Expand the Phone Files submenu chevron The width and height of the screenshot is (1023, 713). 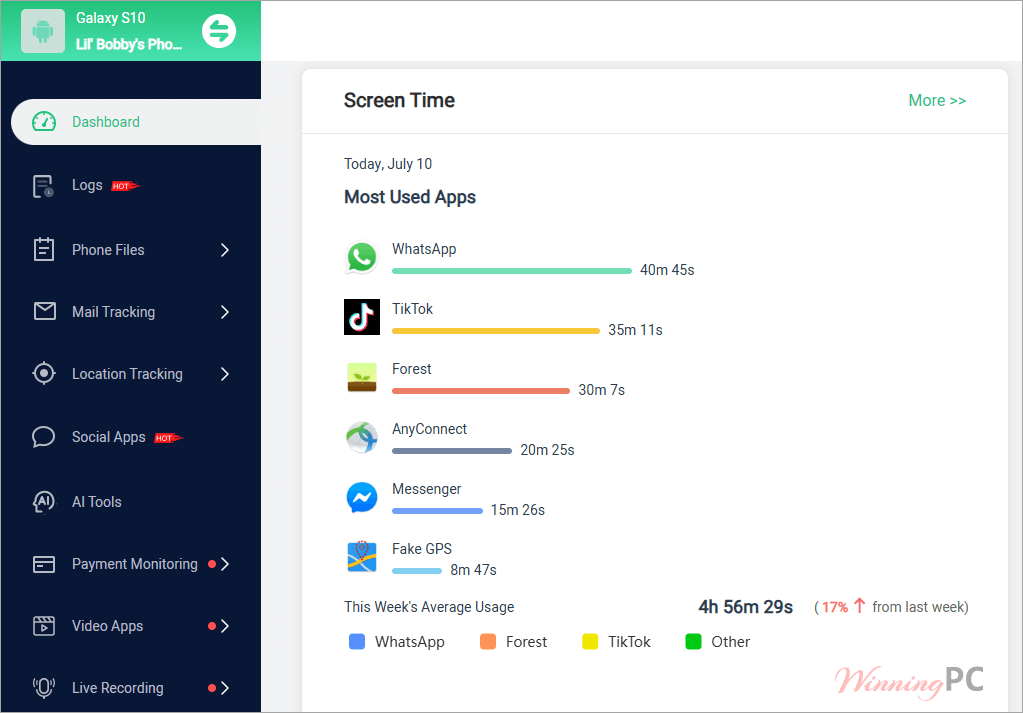pyautogui.click(x=224, y=250)
